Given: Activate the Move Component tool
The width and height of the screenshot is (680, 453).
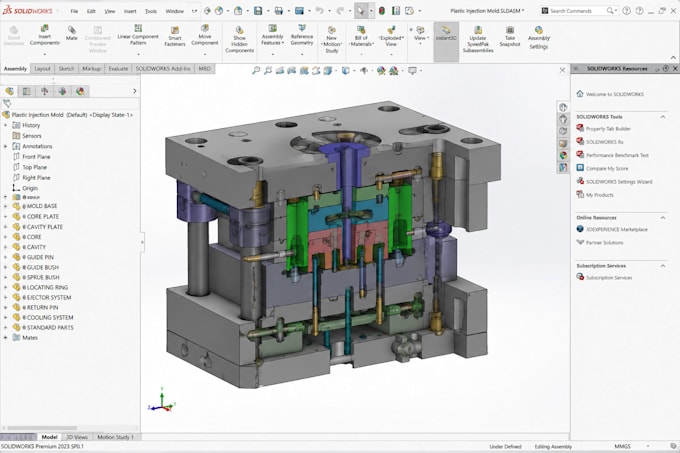Looking at the screenshot, I should coord(205,35).
